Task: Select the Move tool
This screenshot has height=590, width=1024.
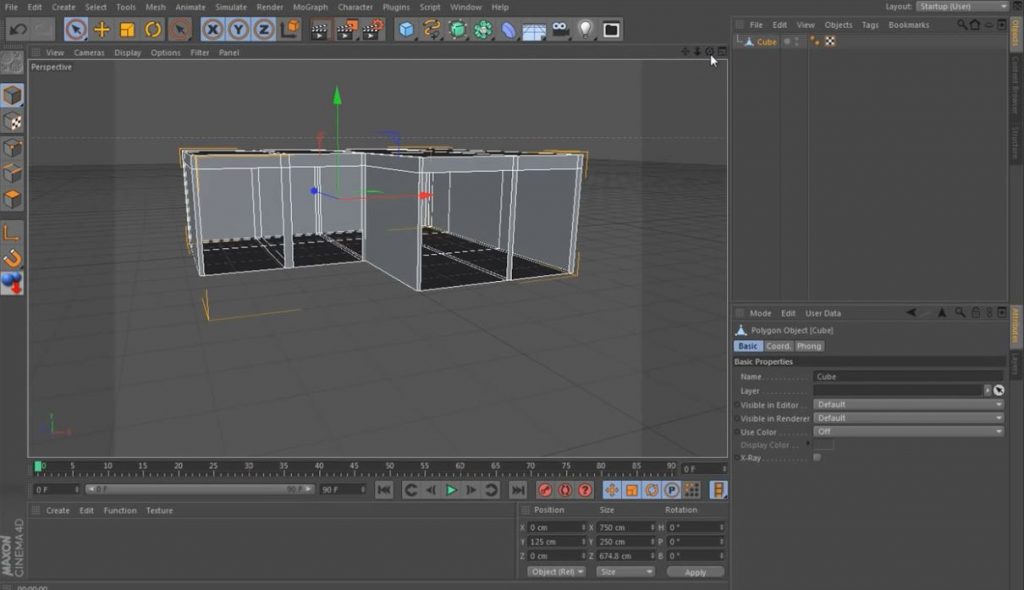Action: 99,31
